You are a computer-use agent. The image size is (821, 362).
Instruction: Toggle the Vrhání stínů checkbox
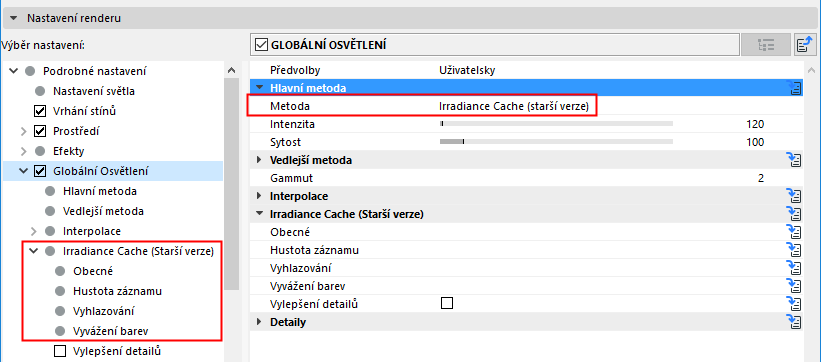(39, 111)
